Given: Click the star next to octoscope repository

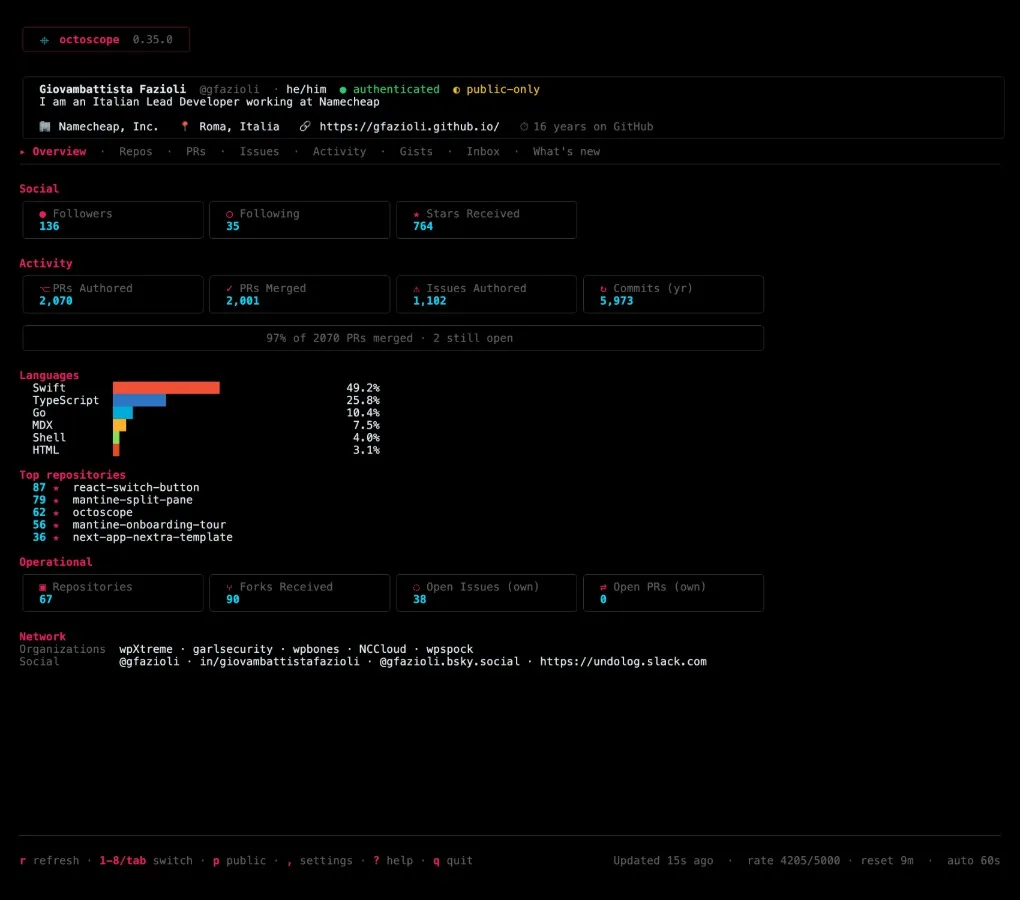Looking at the screenshot, I should 56,512.
